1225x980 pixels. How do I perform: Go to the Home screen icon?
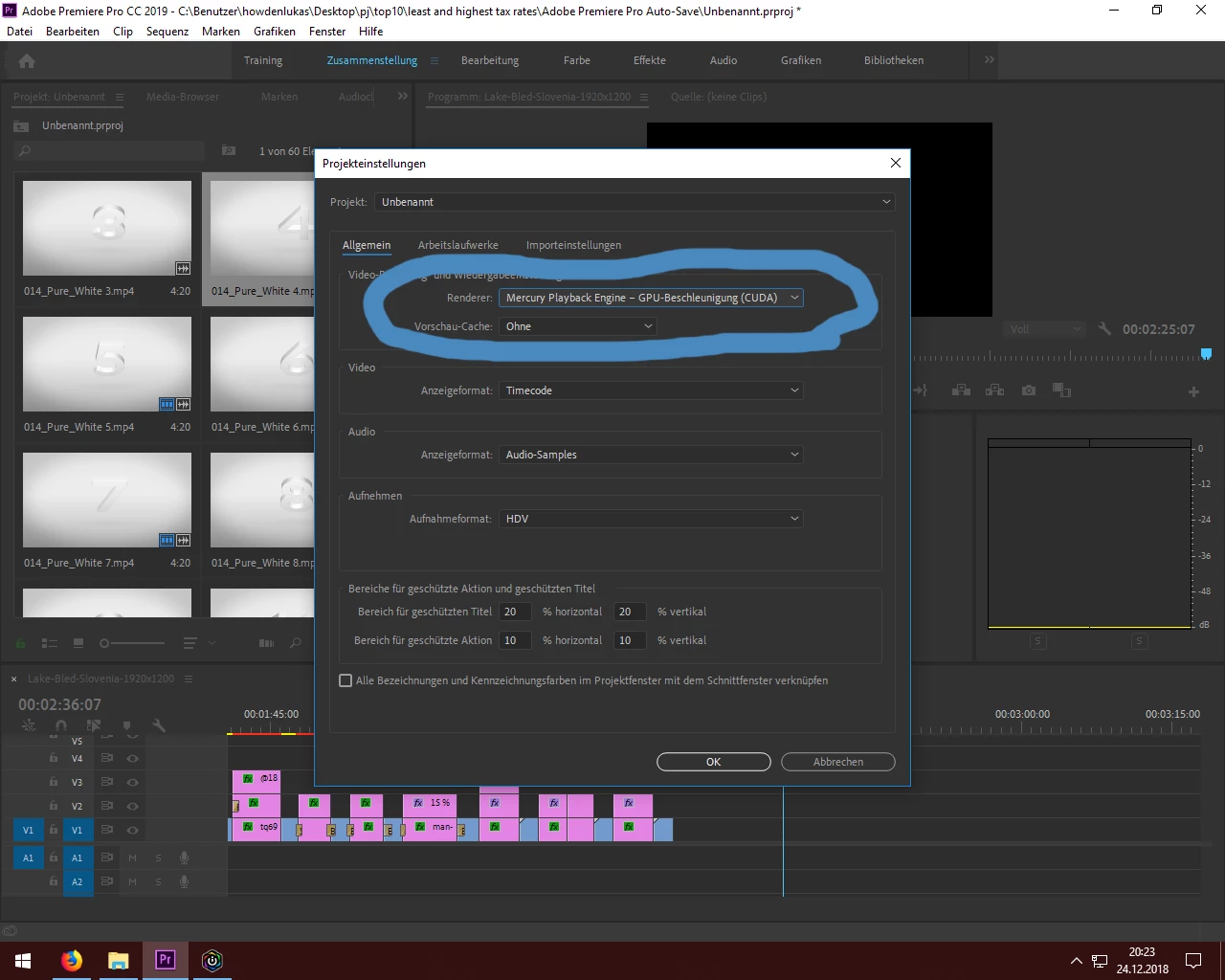tap(27, 60)
